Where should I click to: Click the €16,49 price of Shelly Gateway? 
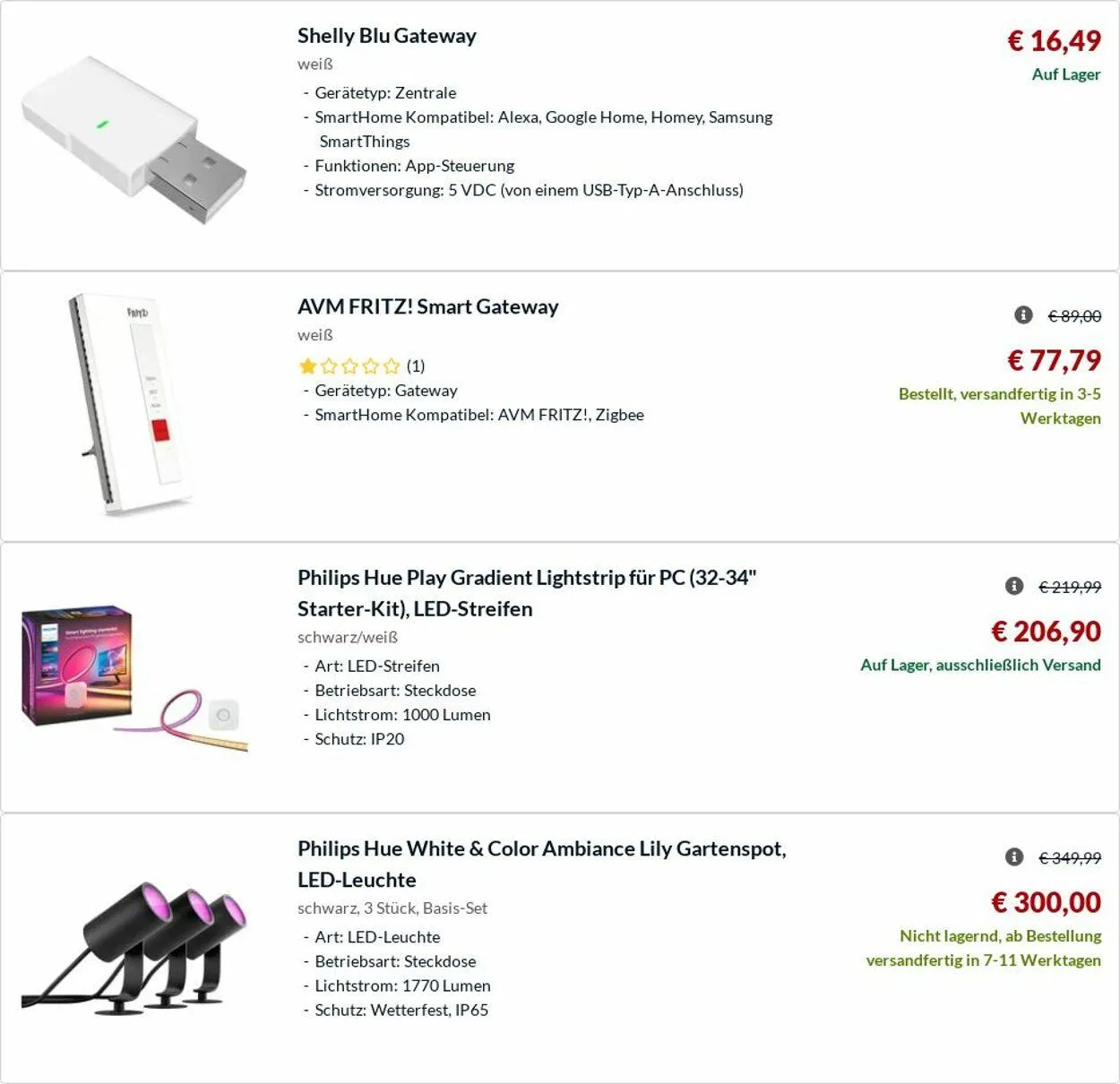(x=1054, y=40)
